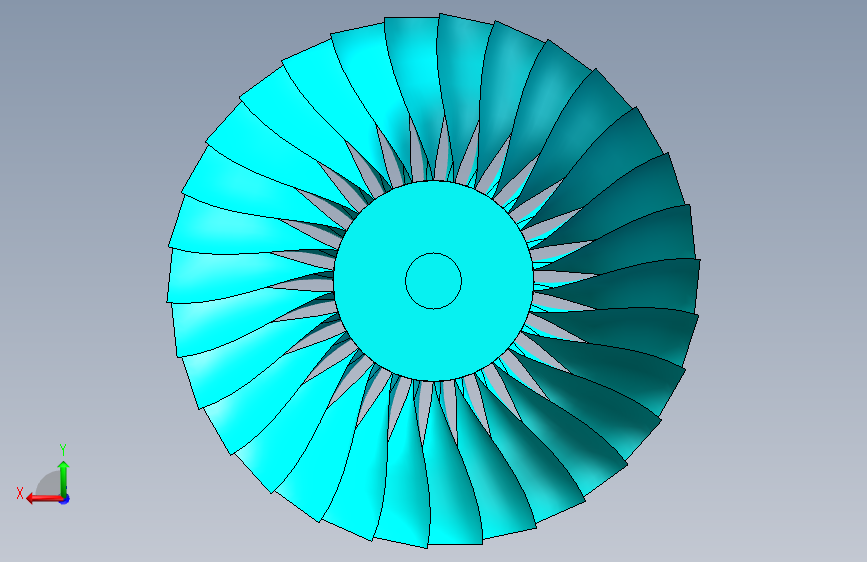The height and width of the screenshot is (562, 867).
Task: Click the blue Z axis dot of the triad
Action: point(65,499)
